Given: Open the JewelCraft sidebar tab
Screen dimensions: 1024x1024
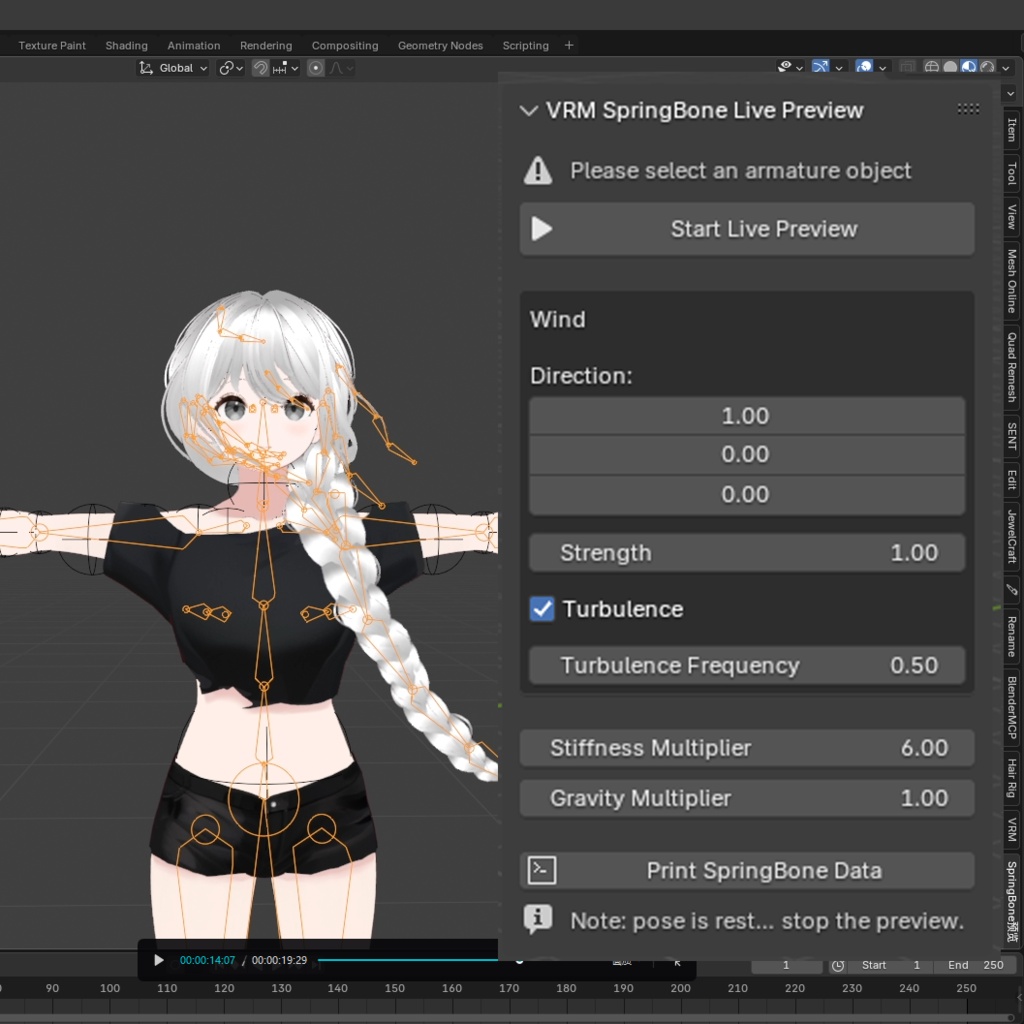Looking at the screenshot, I should 1012,536.
